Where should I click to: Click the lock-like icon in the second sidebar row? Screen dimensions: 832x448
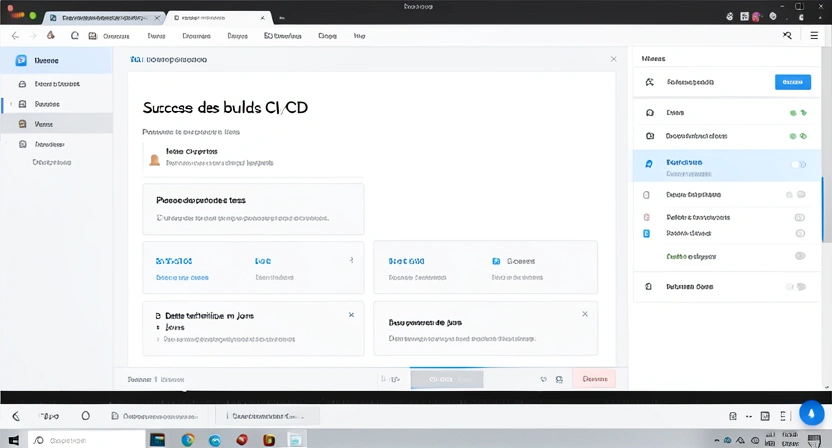pyautogui.click(x=22, y=84)
